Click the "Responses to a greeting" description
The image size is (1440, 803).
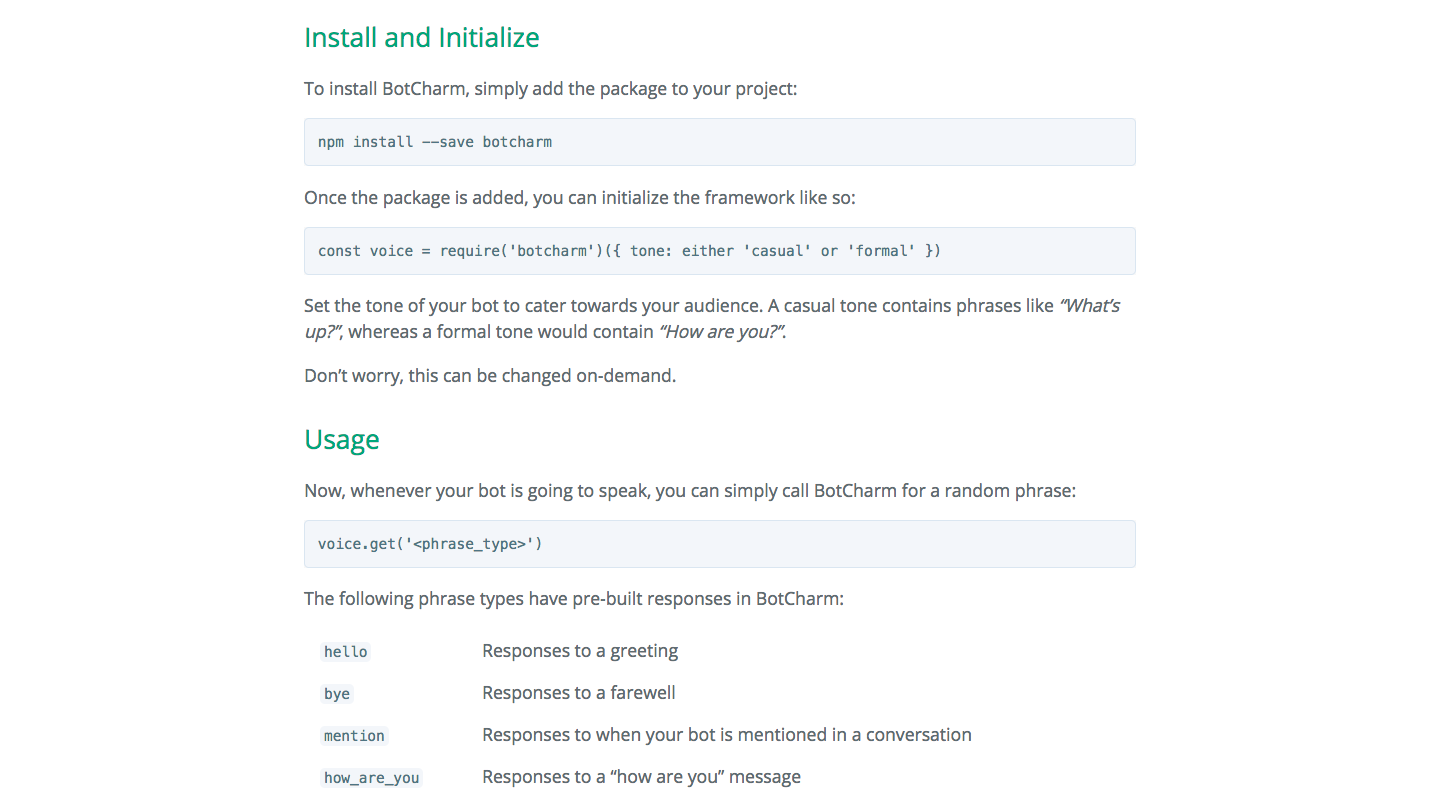point(580,651)
